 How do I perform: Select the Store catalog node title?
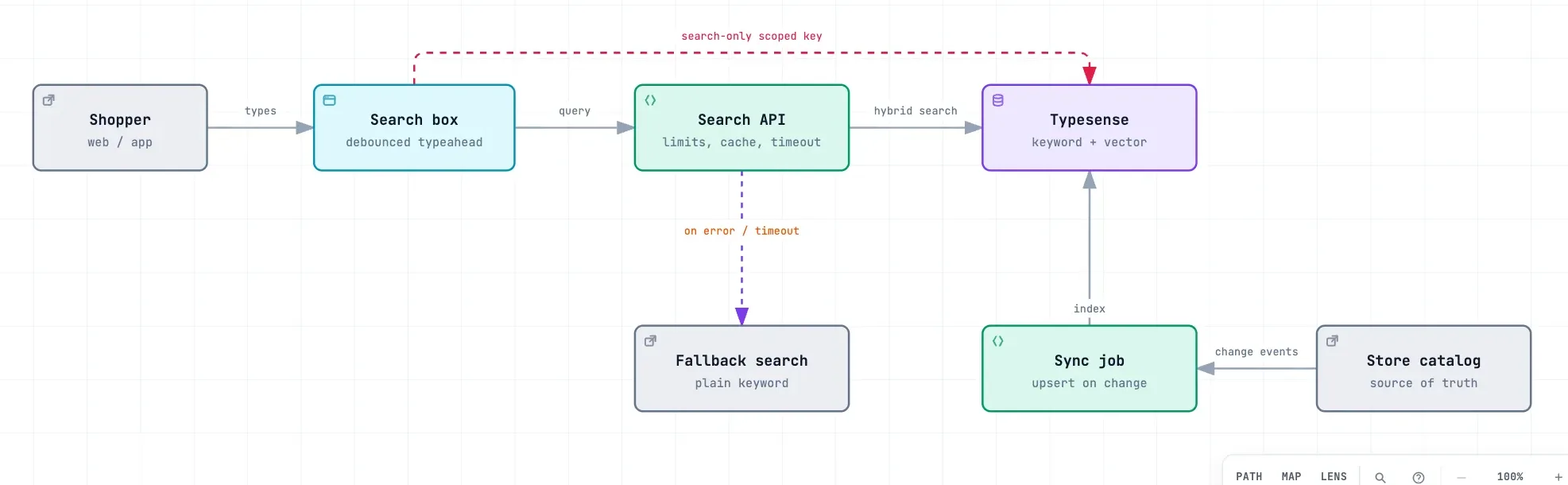pos(1423,361)
